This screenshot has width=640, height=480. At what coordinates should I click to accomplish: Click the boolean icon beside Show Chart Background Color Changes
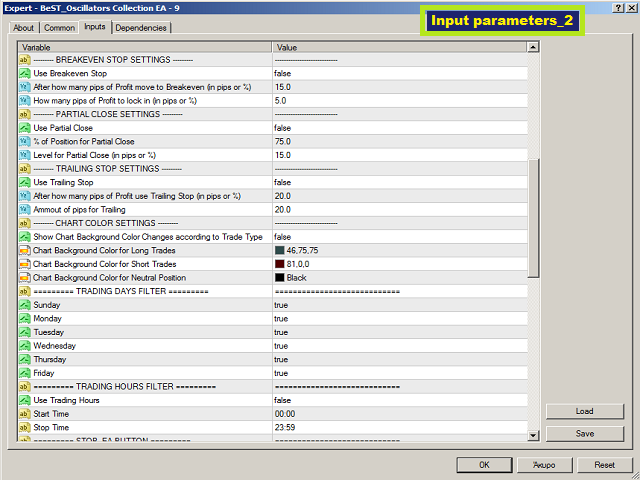tap(25, 237)
